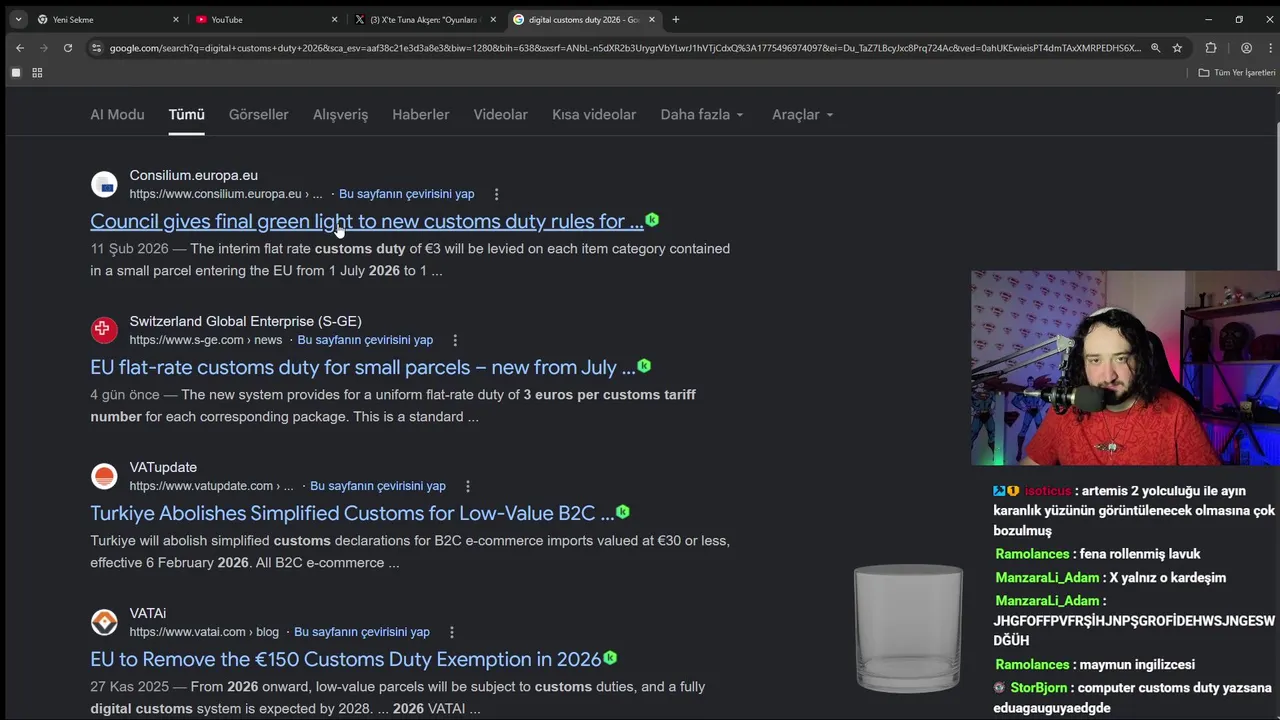This screenshot has width=1280, height=720.
Task: Open a new browser tab
Action: [x=676, y=19]
